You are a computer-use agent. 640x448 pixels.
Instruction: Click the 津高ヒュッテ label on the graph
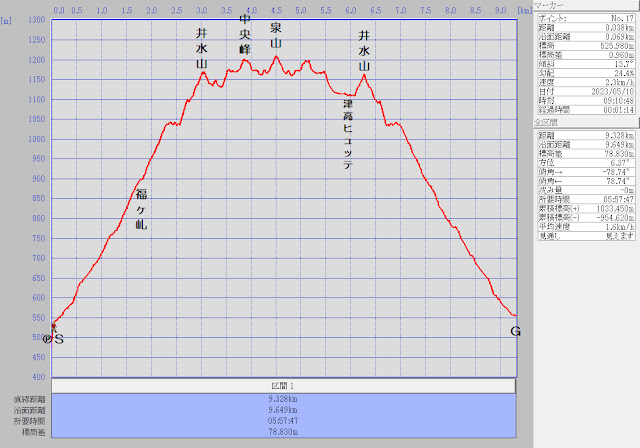[348, 134]
